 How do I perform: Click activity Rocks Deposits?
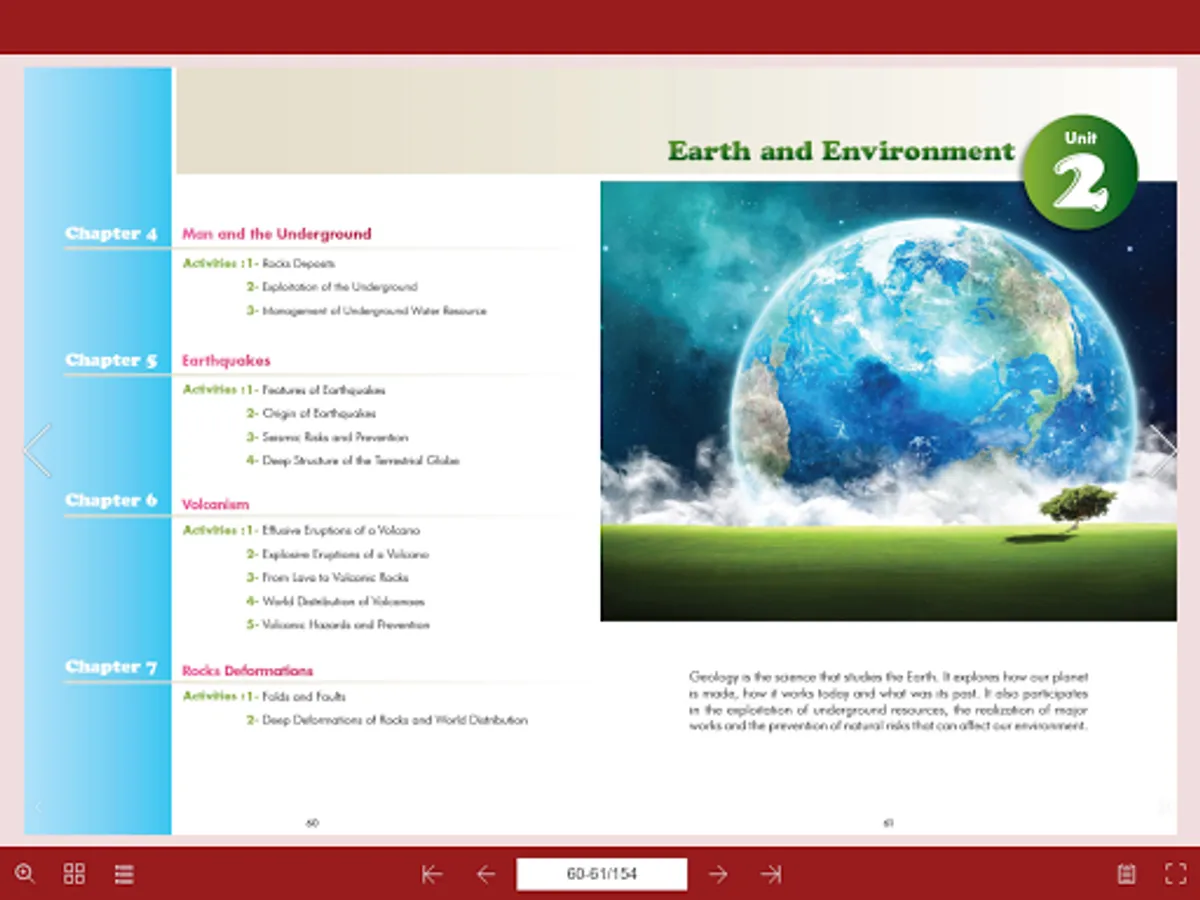(298, 264)
